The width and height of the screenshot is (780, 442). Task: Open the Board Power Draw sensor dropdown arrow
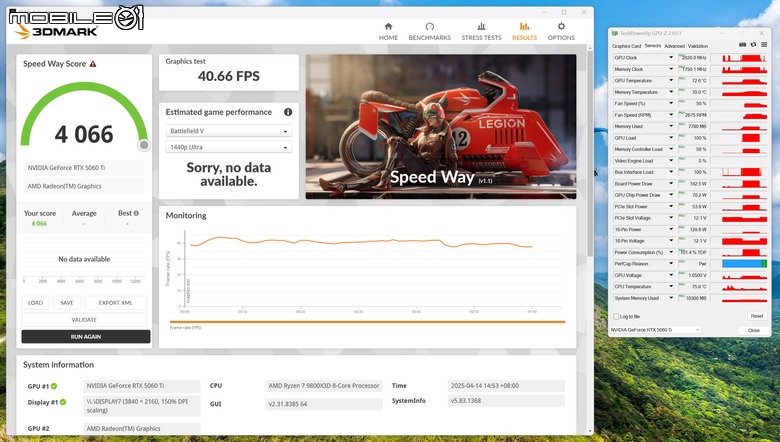(x=671, y=183)
